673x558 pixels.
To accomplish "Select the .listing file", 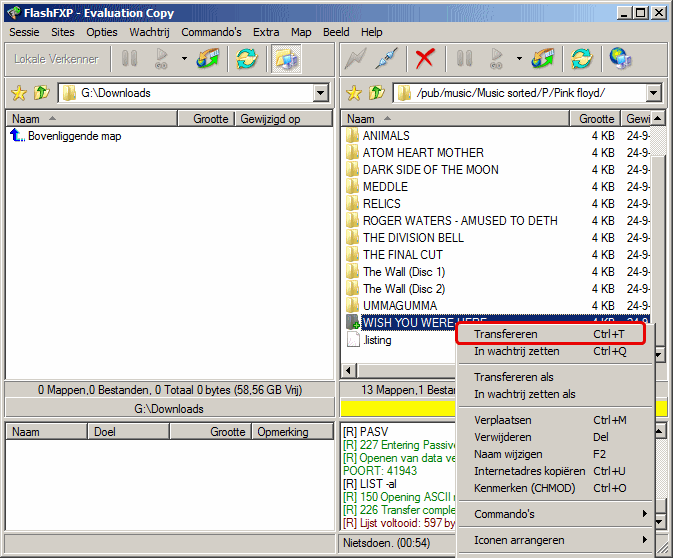I will click(x=377, y=340).
